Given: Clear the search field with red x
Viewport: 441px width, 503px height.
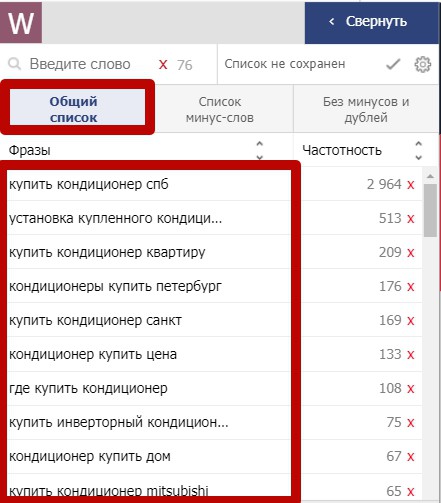Looking at the screenshot, I should [x=163, y=65].
